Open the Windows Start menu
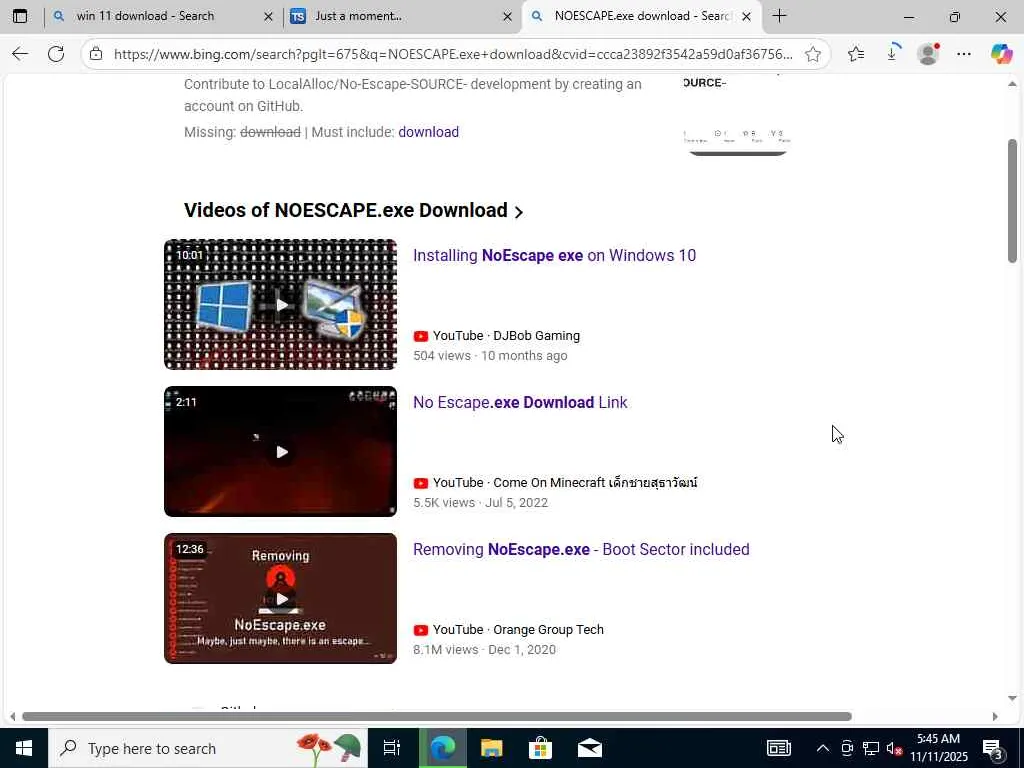Viewport: 1024px width, 768px height. pos(24,748)
